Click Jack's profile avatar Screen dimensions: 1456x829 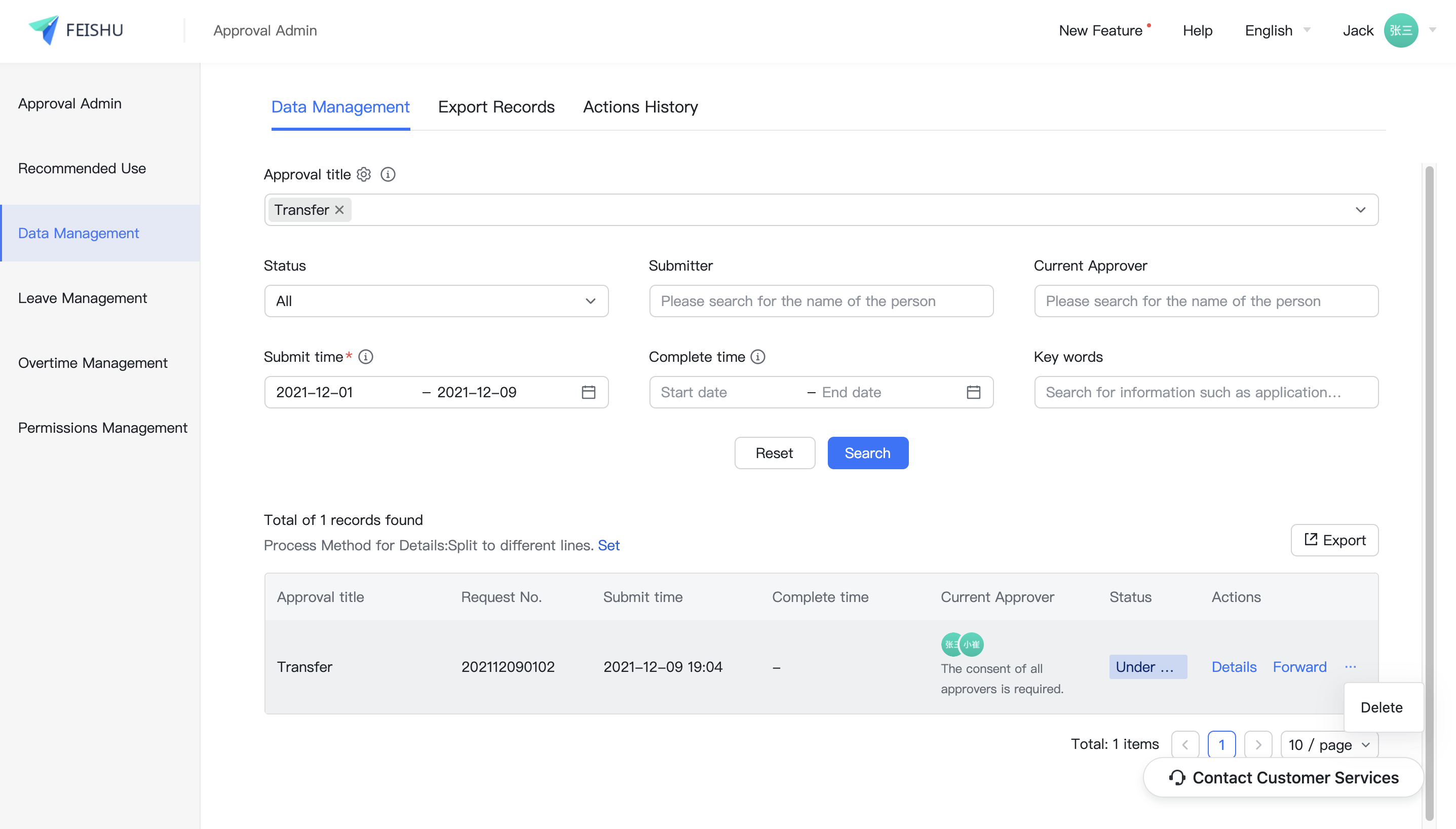point(1400,30)
